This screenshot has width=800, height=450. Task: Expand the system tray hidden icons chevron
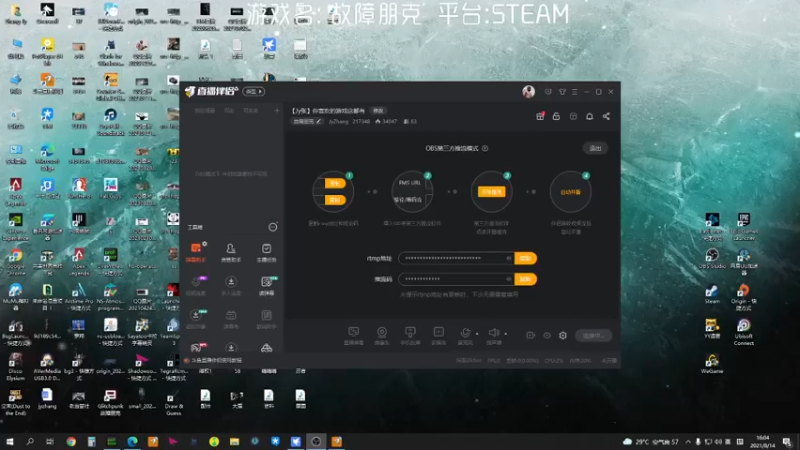pyautogui.click(x=688, y=441)
